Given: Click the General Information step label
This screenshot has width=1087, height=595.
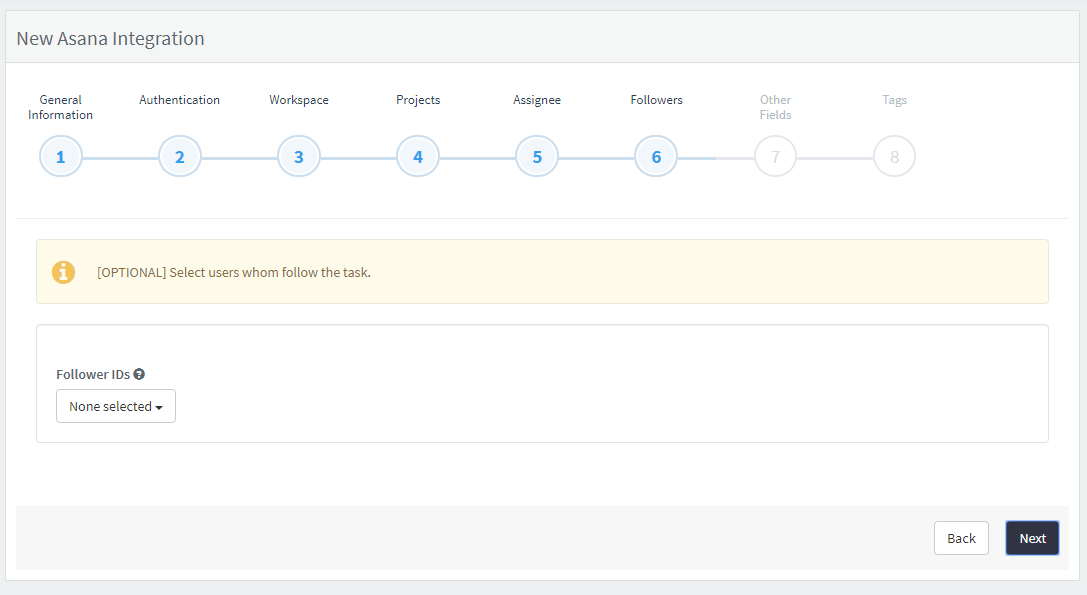Looking at the screenshot, I should [60, 107].
